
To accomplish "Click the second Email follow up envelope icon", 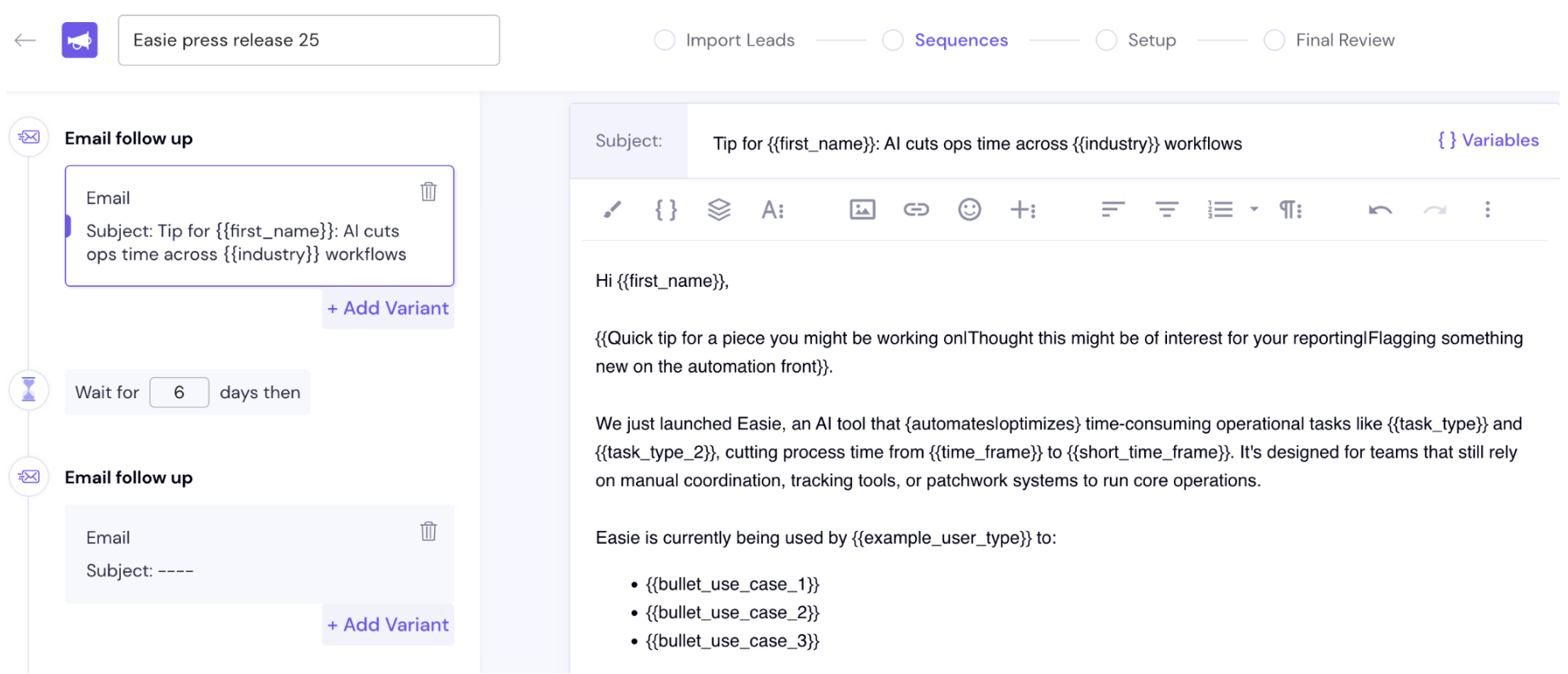I will point(29,477).
